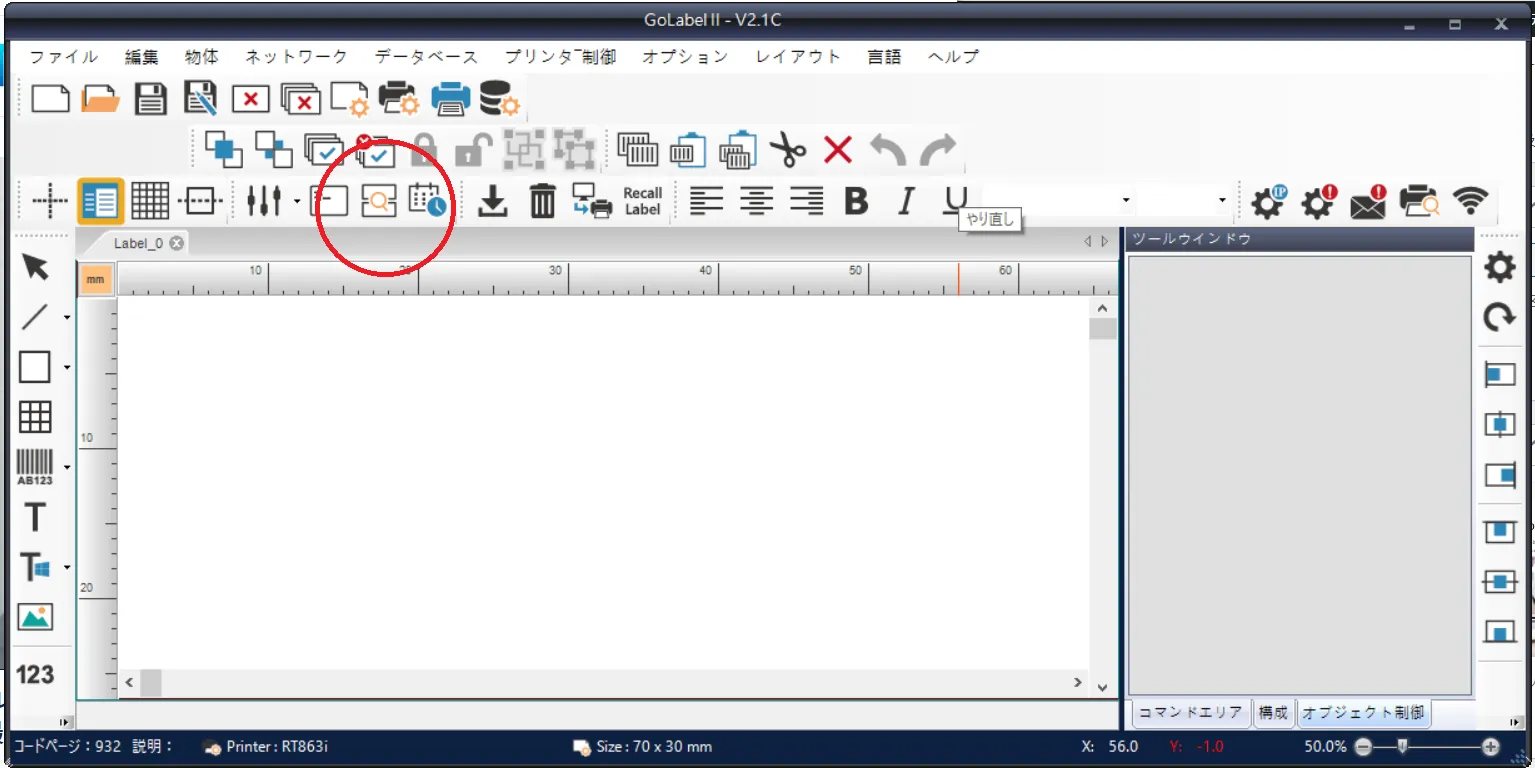
Task: Switch to the オブジェクト制御 tab
Action: point(1363,712)
